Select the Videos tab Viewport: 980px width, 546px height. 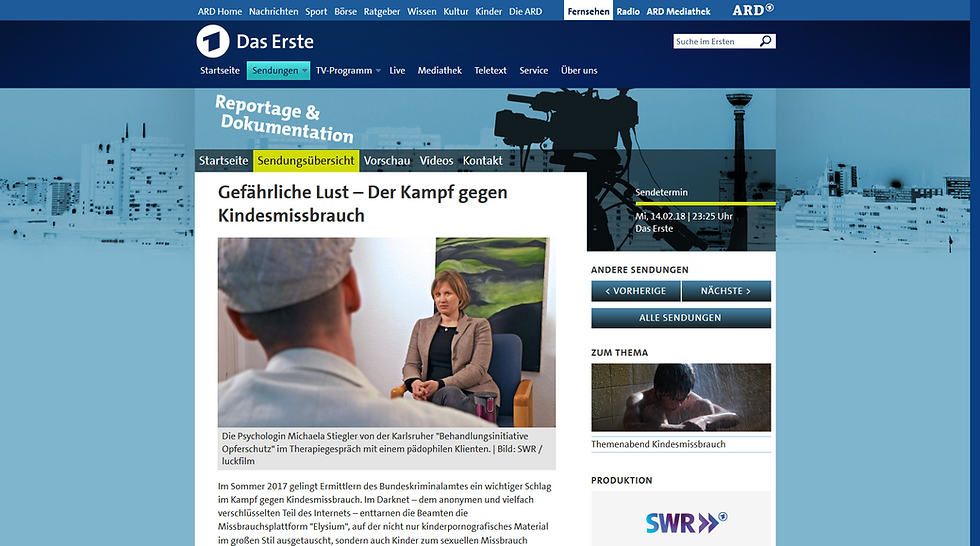436,161
